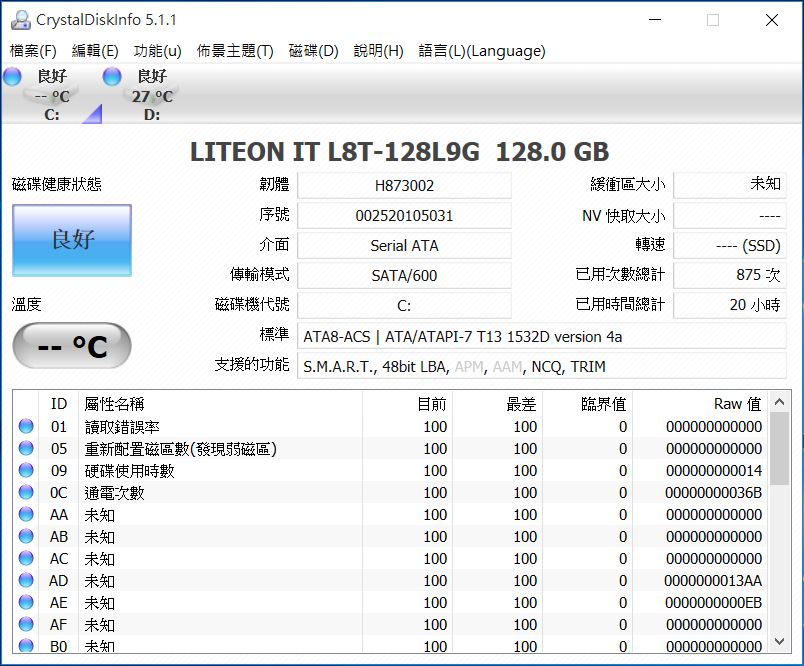Click the scroll up arrow of SMART list
Viewport: 804px width, 666px height.
779,402
